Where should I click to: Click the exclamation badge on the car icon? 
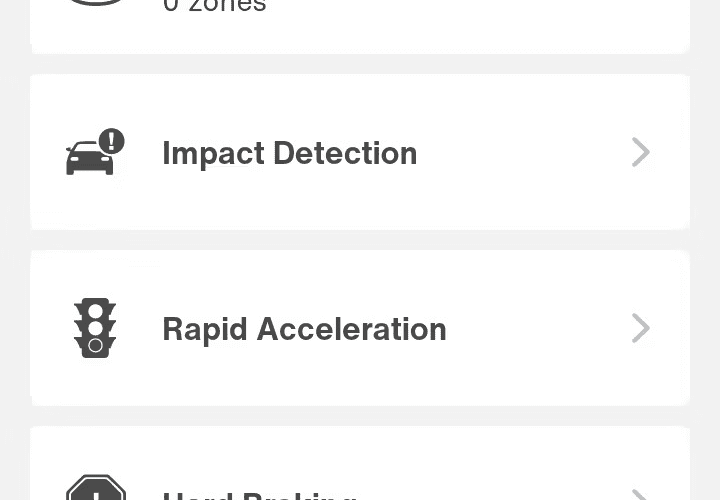click(x=112, y=140)
